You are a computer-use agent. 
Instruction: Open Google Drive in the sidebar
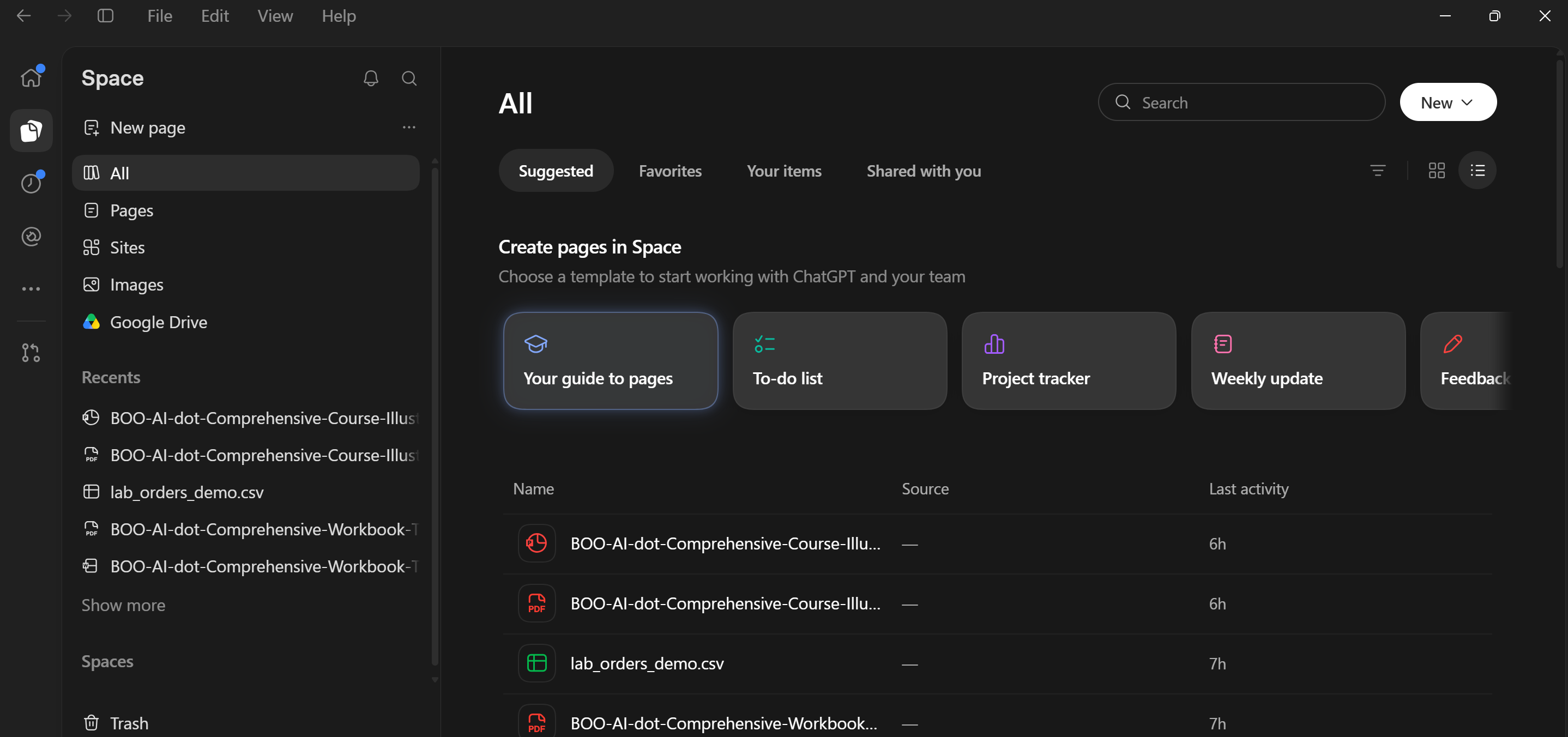(246, 321)
